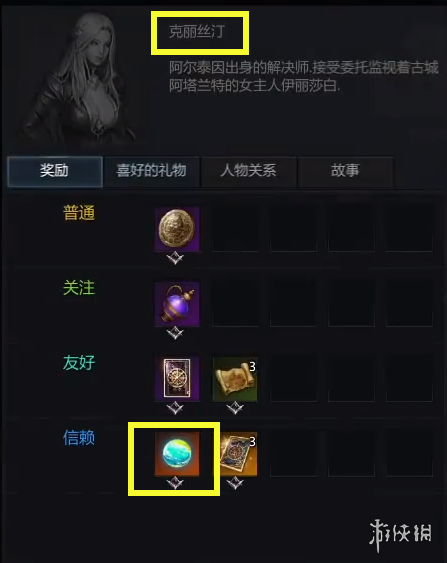Click diamond marker below the purple potion
Screen dimensions: 447x563
coord(175,333)
